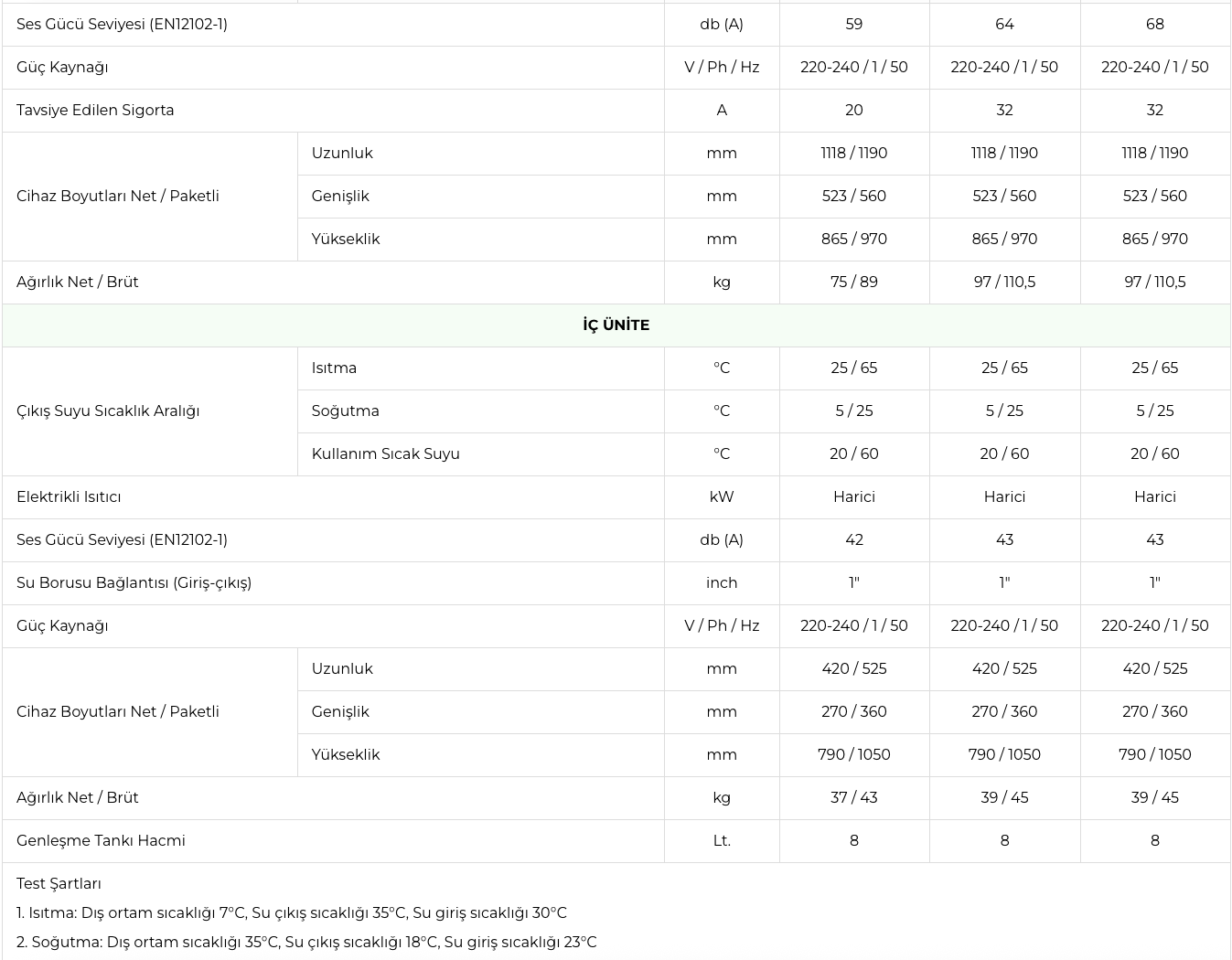Click the recommended fuse value 20

[853, 111]
